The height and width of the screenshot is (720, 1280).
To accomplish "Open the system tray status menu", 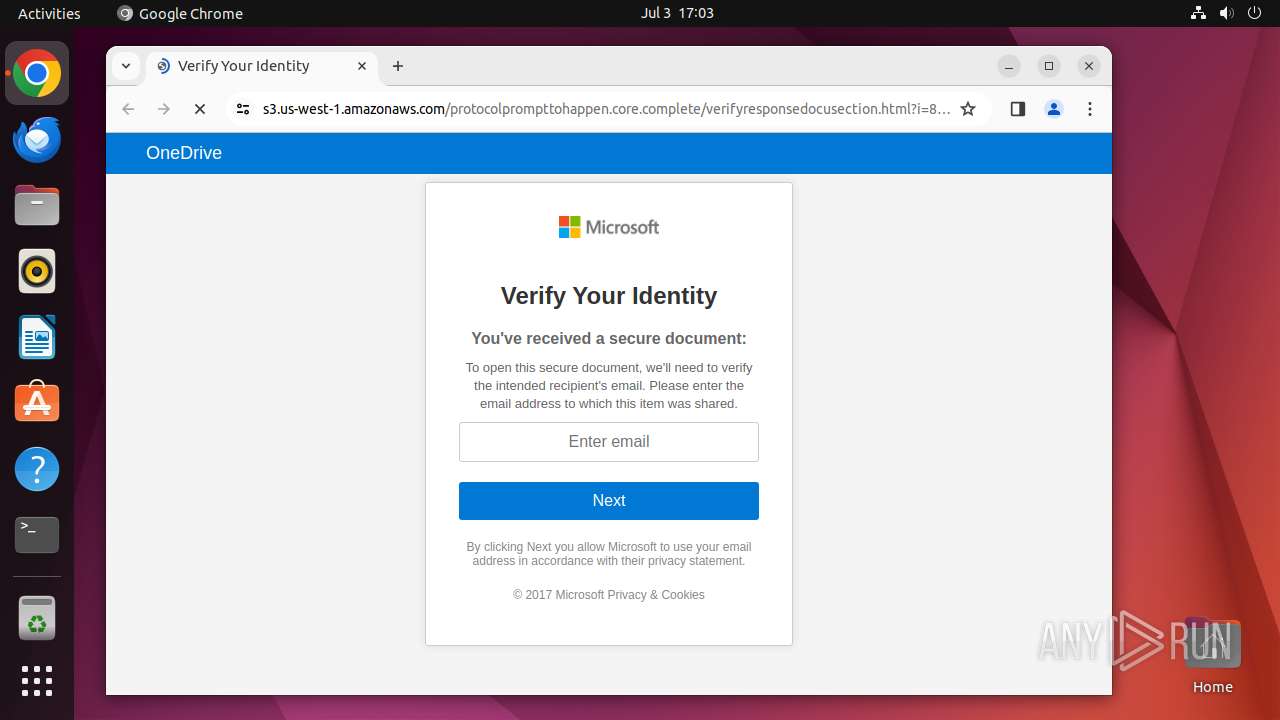I will click(x=1225, y=13).
